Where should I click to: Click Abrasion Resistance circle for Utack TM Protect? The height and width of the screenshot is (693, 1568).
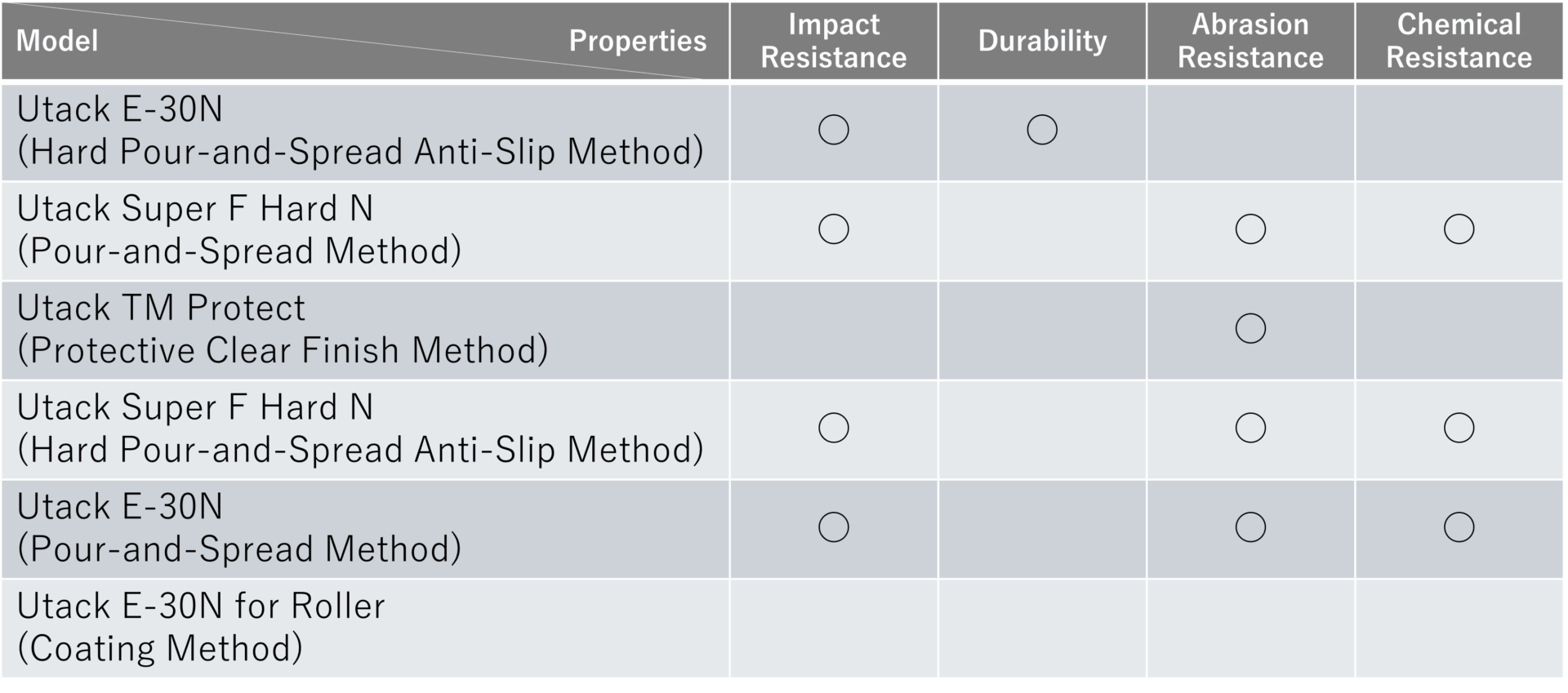1249,328
